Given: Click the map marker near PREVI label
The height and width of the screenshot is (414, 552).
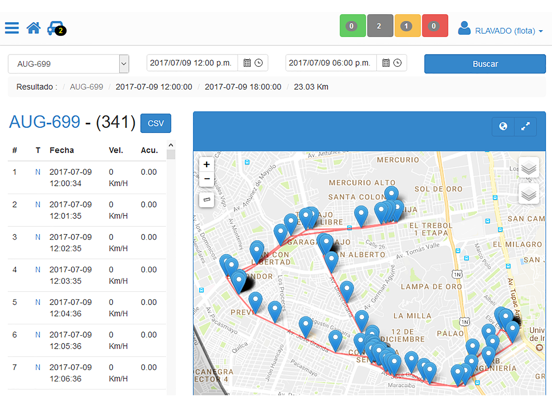Looking at the screenshot, I should click(255, 302).
